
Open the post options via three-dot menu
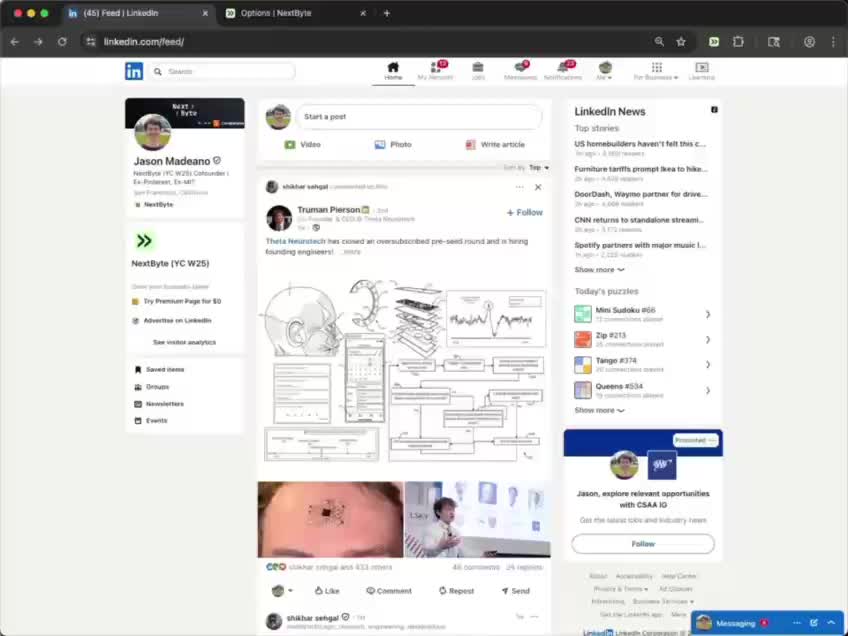pos(519,187)
